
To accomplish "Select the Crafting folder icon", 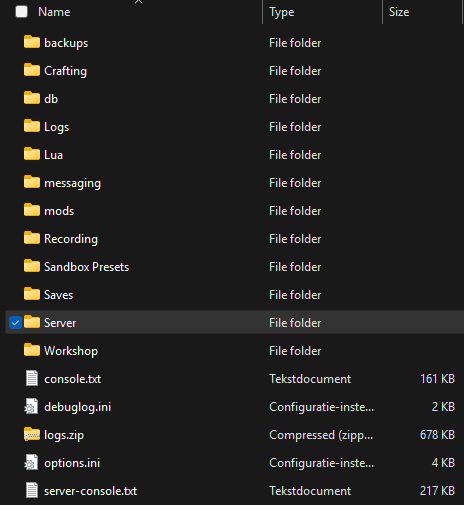I will [32, 70].
